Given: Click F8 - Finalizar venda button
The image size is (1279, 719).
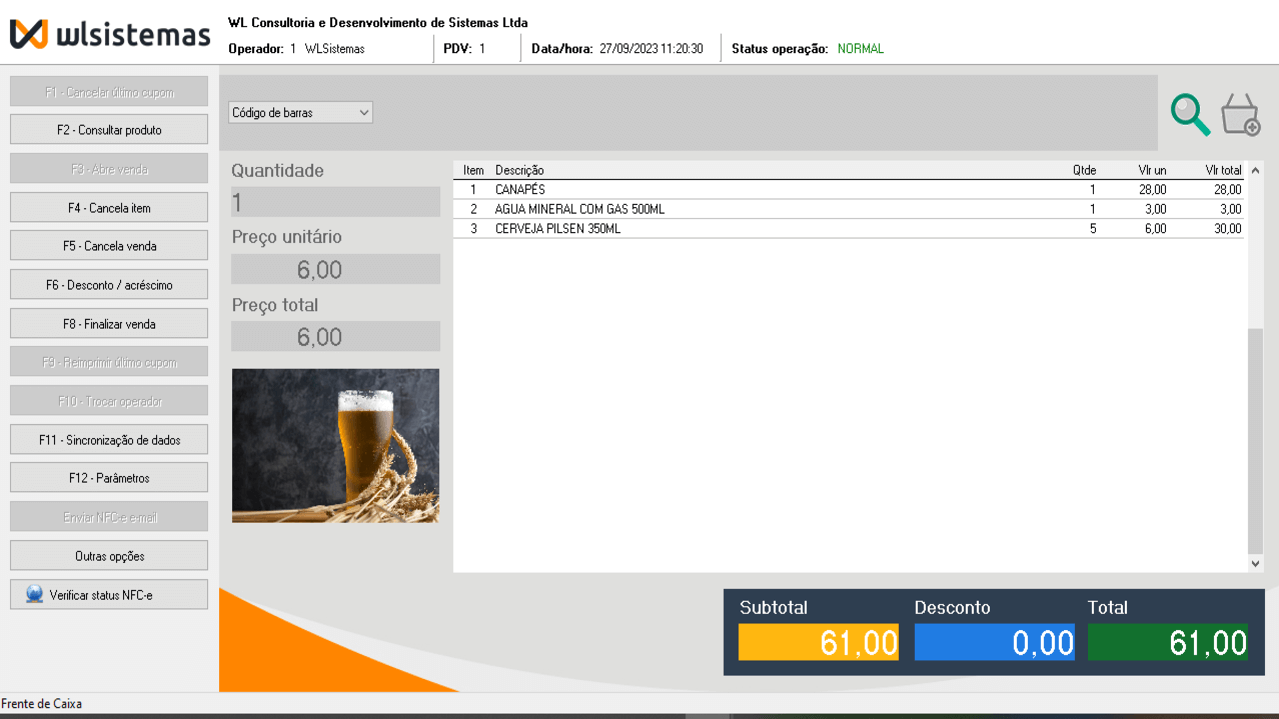Looking at the screenshot, I should [x=109, y=324].
